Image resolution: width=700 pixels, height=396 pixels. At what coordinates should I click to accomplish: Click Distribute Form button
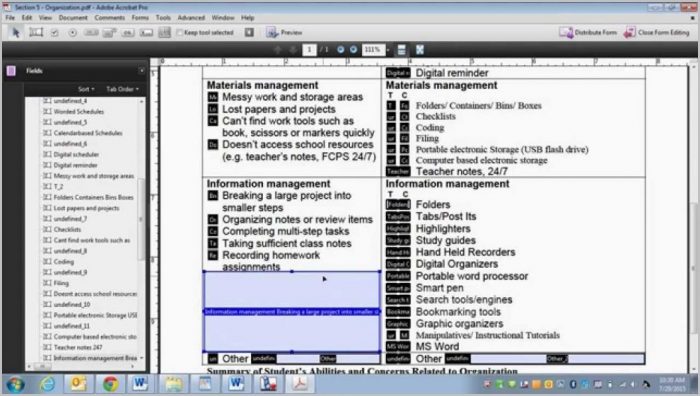(588, 33)
